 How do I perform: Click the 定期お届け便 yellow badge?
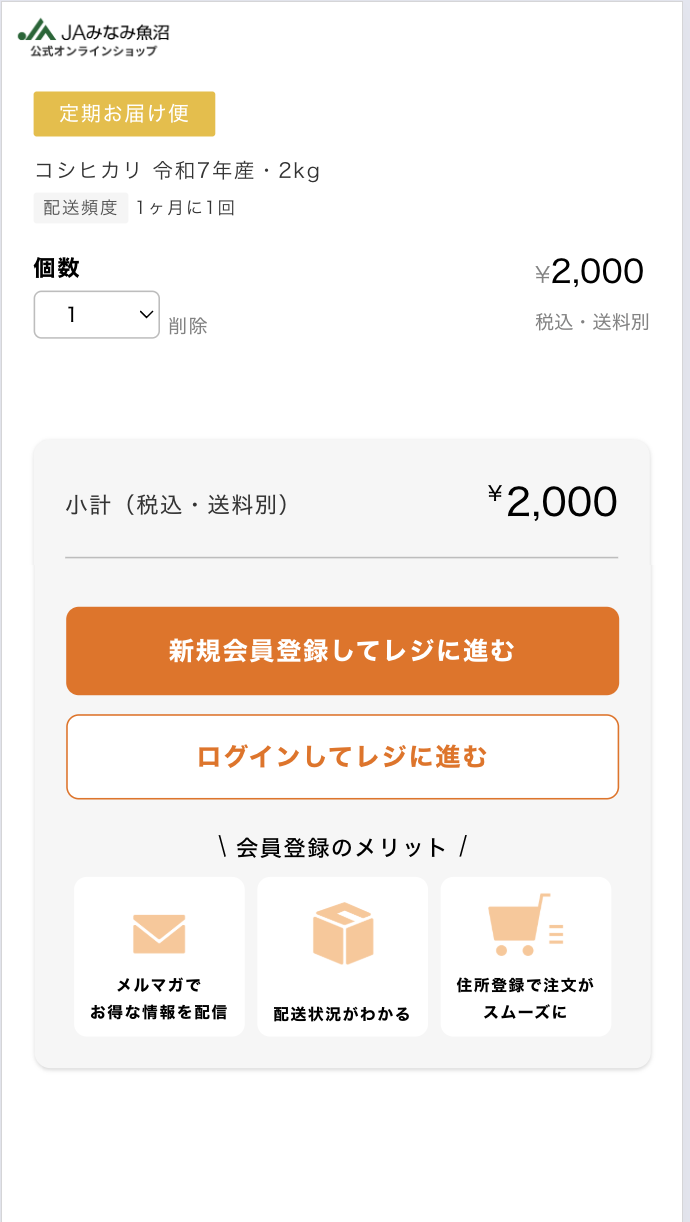(x=124, y=114)
